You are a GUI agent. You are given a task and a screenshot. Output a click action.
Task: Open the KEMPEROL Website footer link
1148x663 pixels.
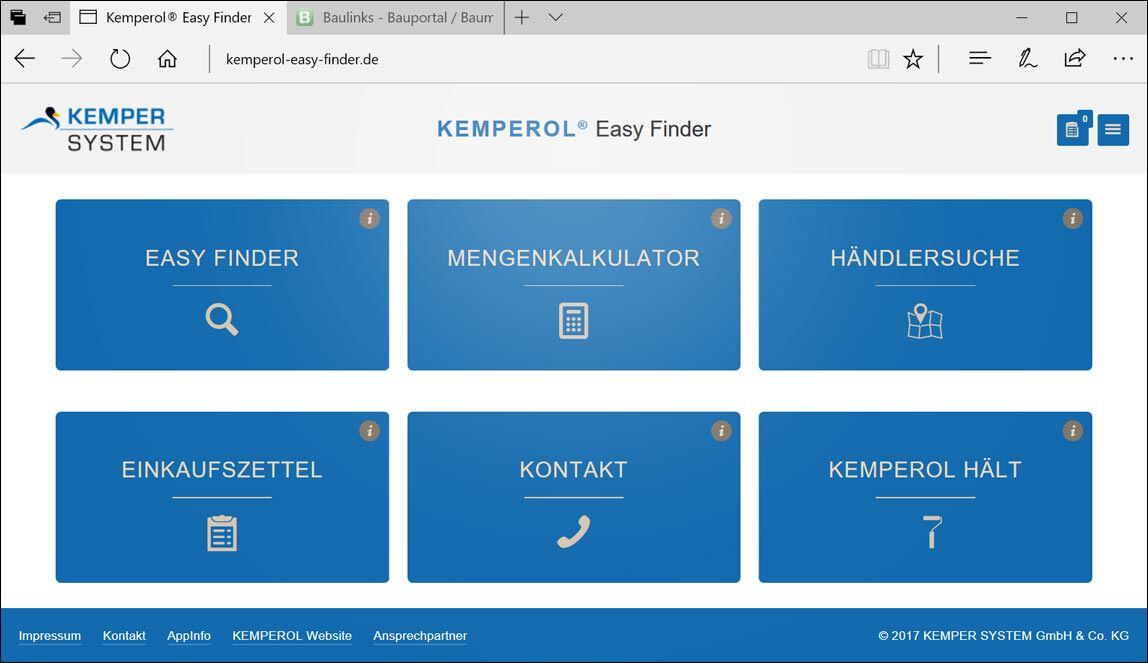point(292,635)
